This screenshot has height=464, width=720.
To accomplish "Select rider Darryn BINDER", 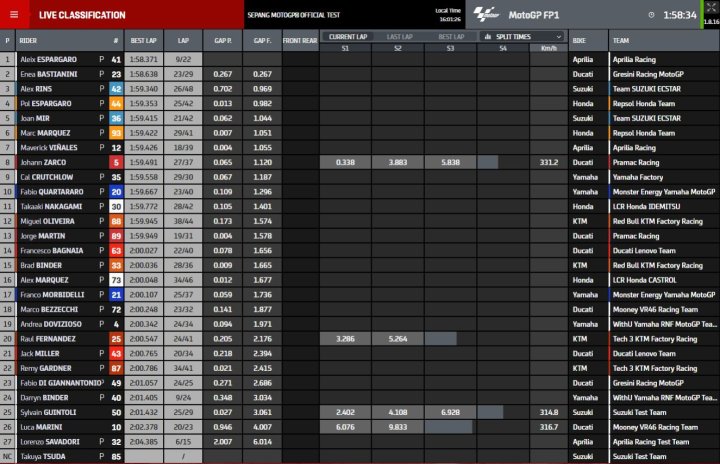I will coord(44,397).
